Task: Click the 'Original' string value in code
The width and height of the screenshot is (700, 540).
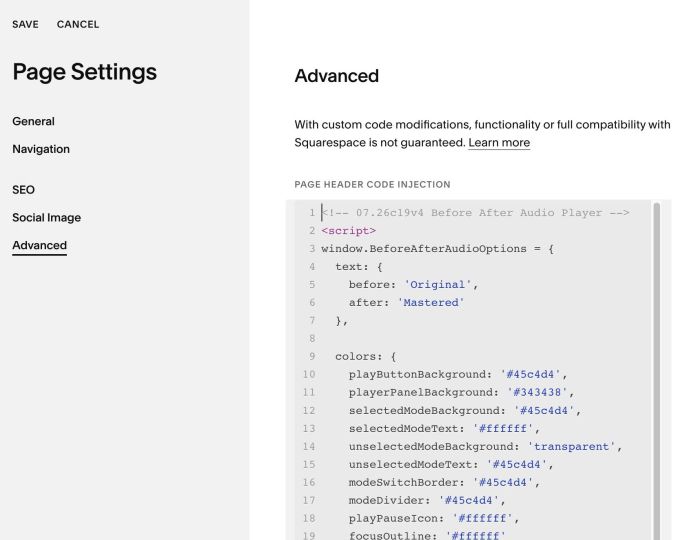Action: 438,285
